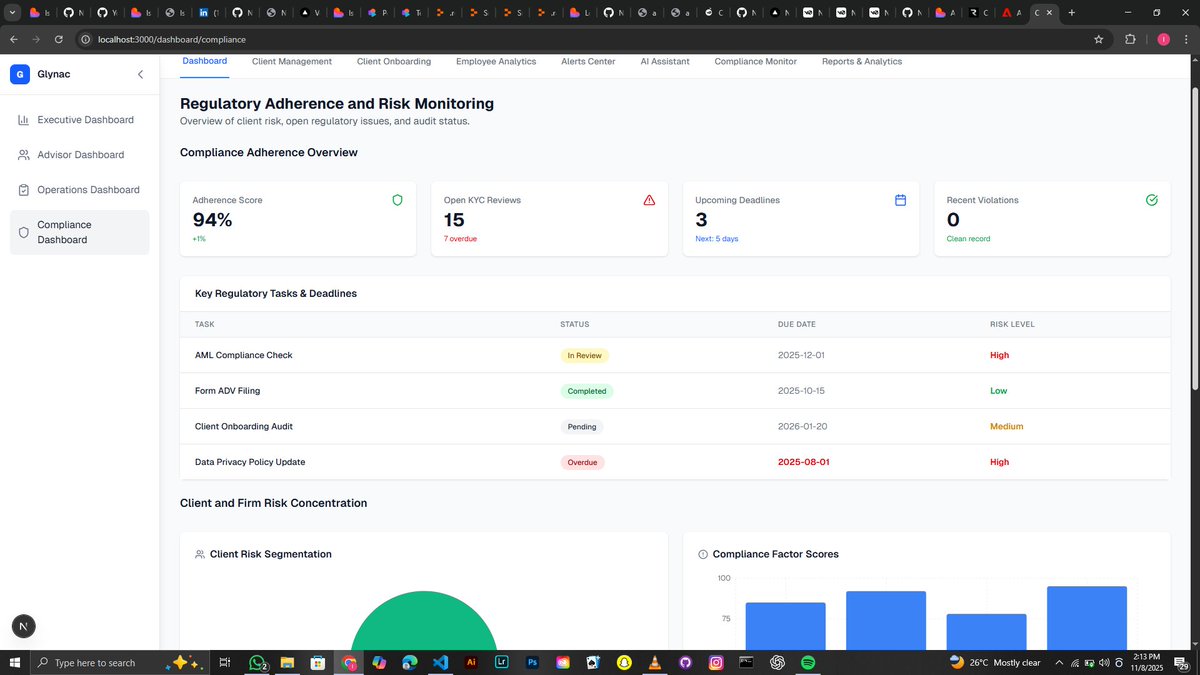Open WhatsApp from the taskbar
Viewport: 1200px width, 675px height.
(x=257, y=662)
